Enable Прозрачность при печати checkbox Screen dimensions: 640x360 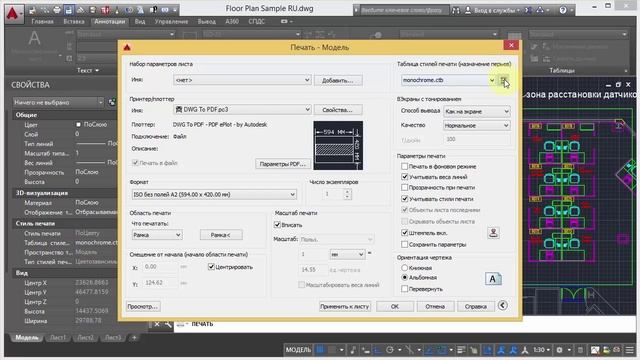coord(404,188)
